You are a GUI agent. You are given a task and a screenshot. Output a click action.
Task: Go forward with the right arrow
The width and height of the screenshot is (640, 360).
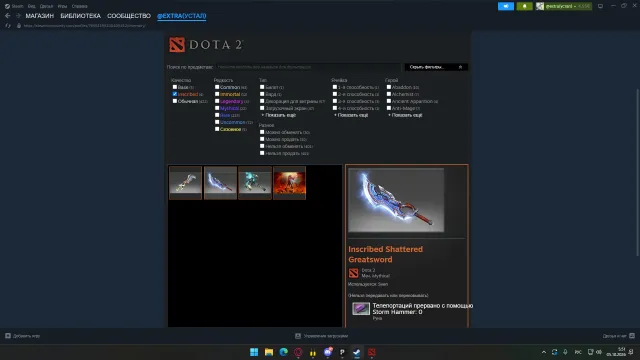click(x=18, y=16)
